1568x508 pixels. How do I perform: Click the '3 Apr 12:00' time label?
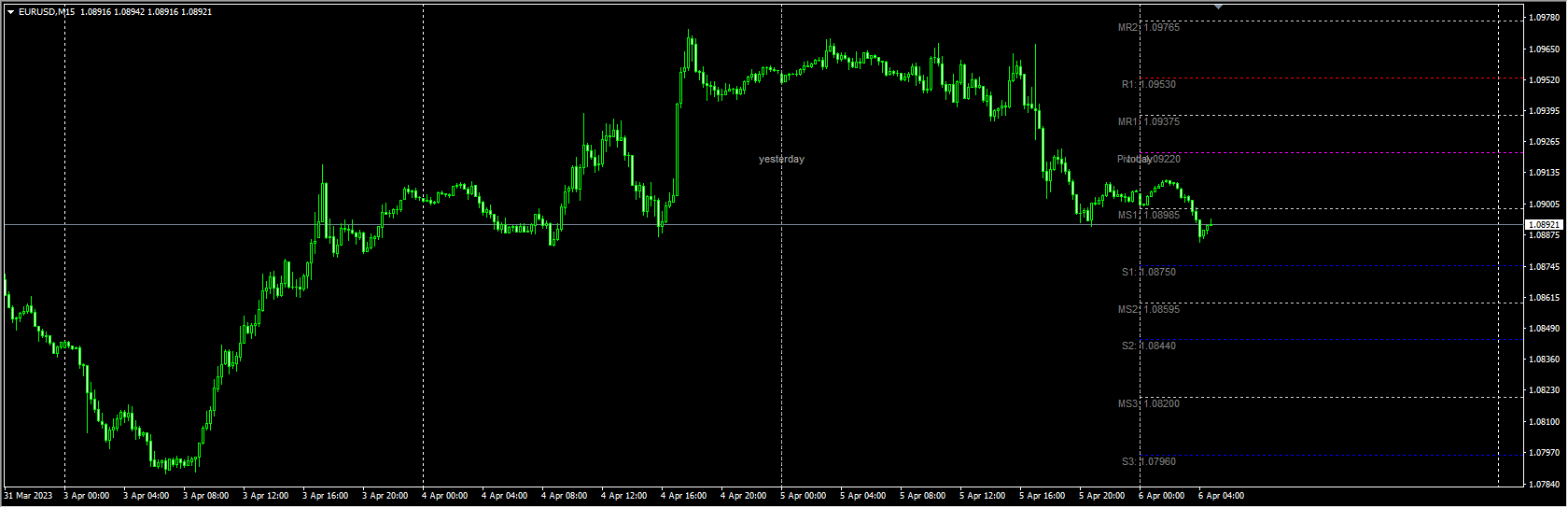pos(265,496)
